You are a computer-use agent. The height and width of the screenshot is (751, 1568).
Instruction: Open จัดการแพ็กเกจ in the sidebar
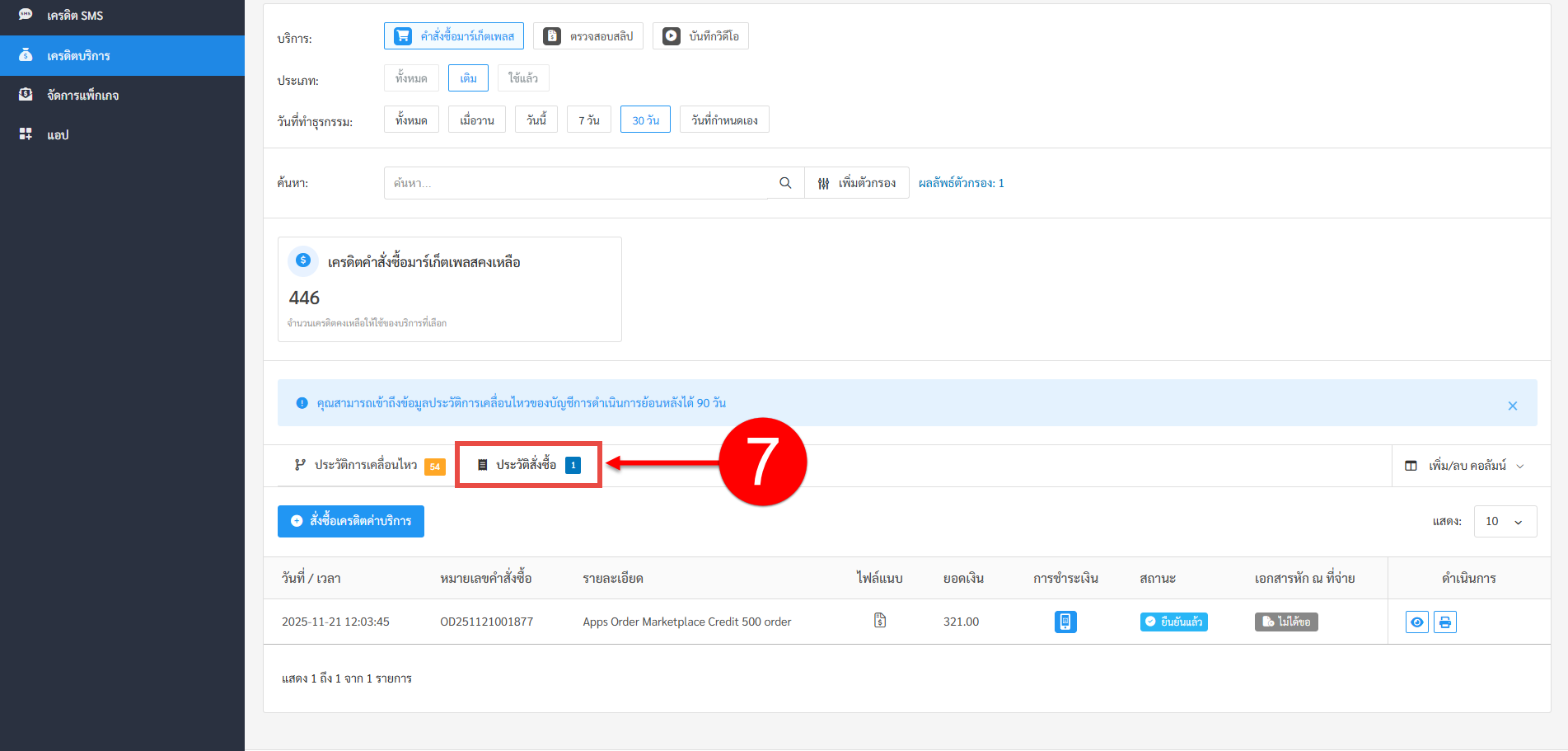click(x=82, y=96)
